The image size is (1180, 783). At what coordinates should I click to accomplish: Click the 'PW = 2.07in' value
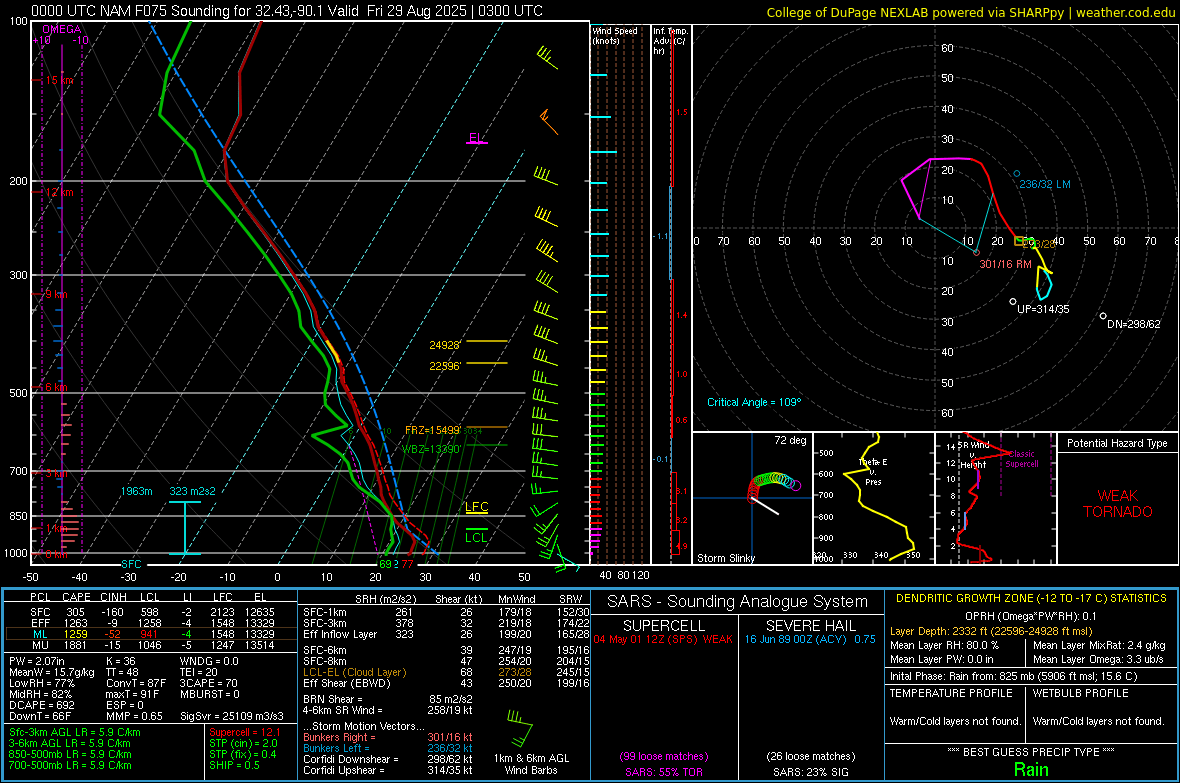coord(37,662)
